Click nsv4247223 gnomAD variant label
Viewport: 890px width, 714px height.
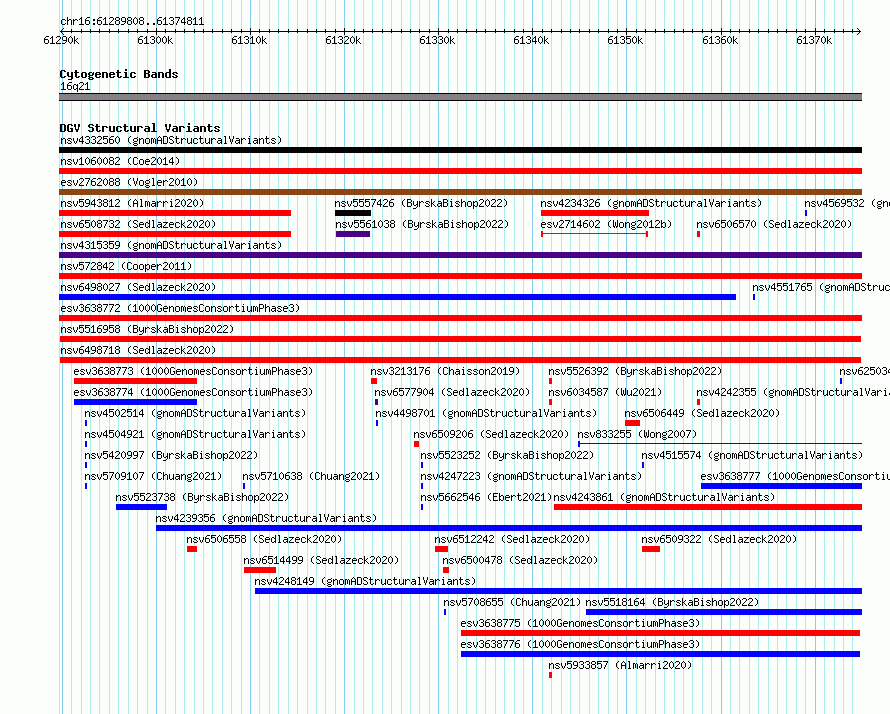pyautogui.click(x=531, y=476)
